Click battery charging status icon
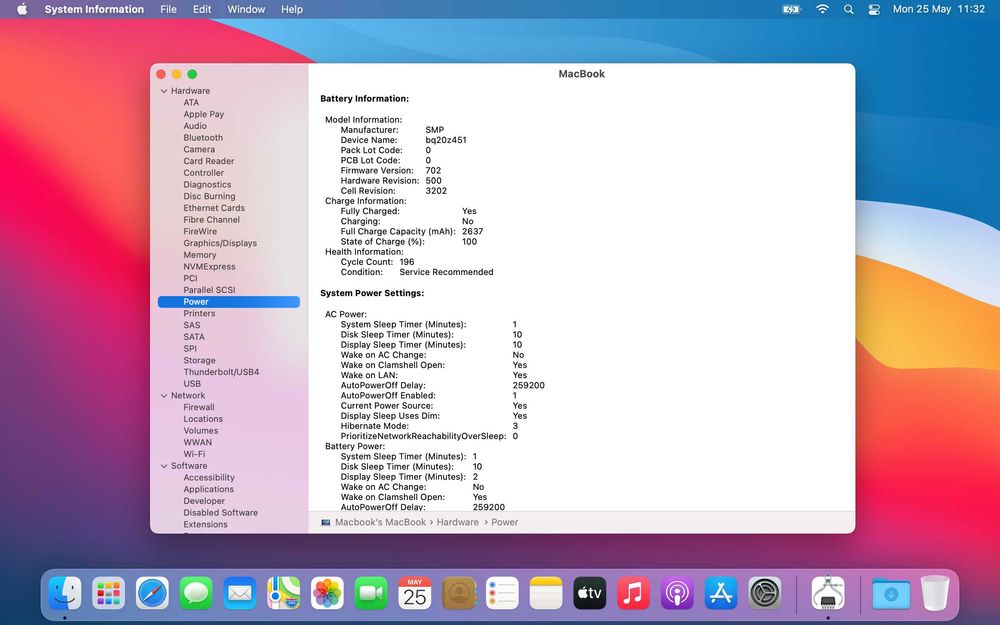Screen dimensions: 1000x625 click(x=791, y=9)
